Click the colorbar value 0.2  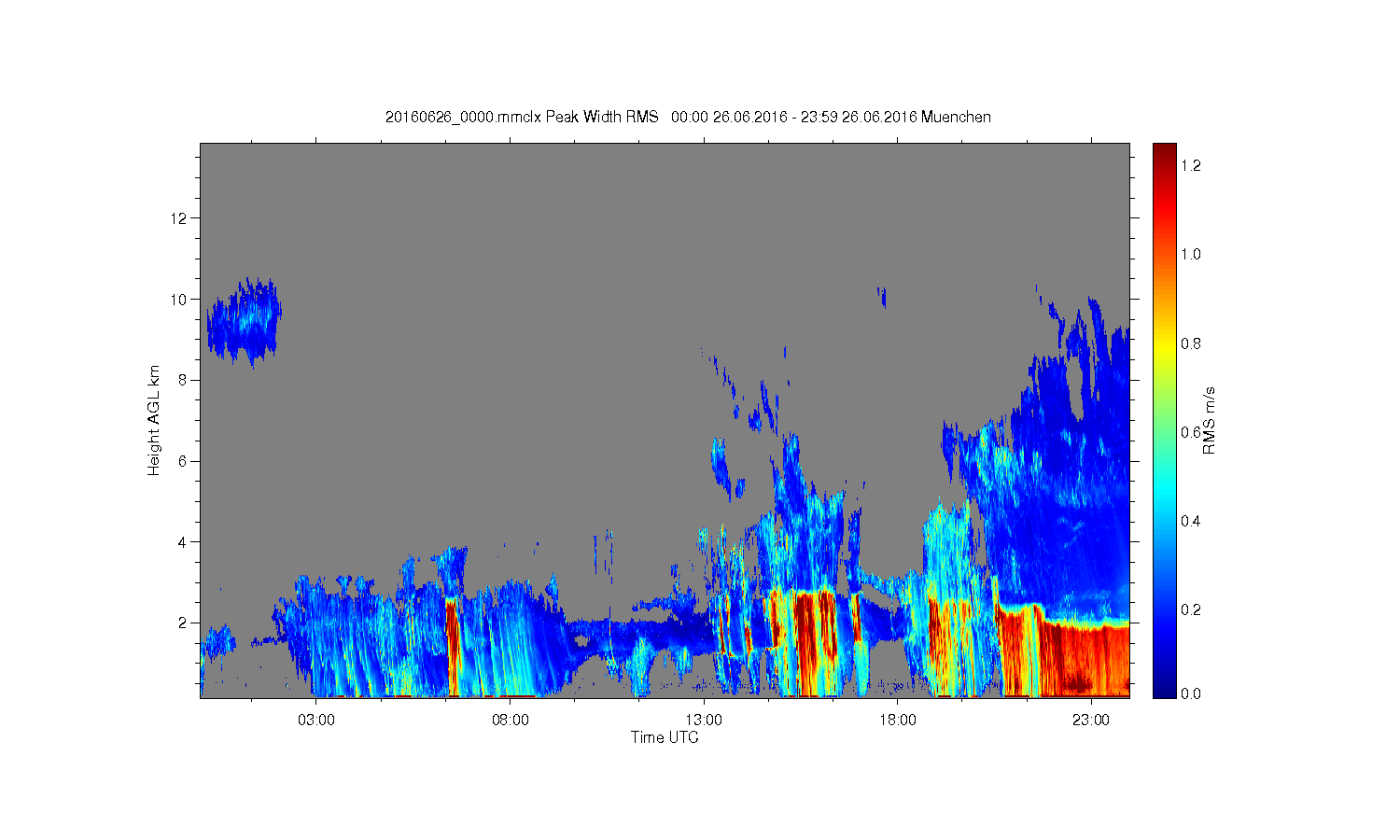point(1190,609)
